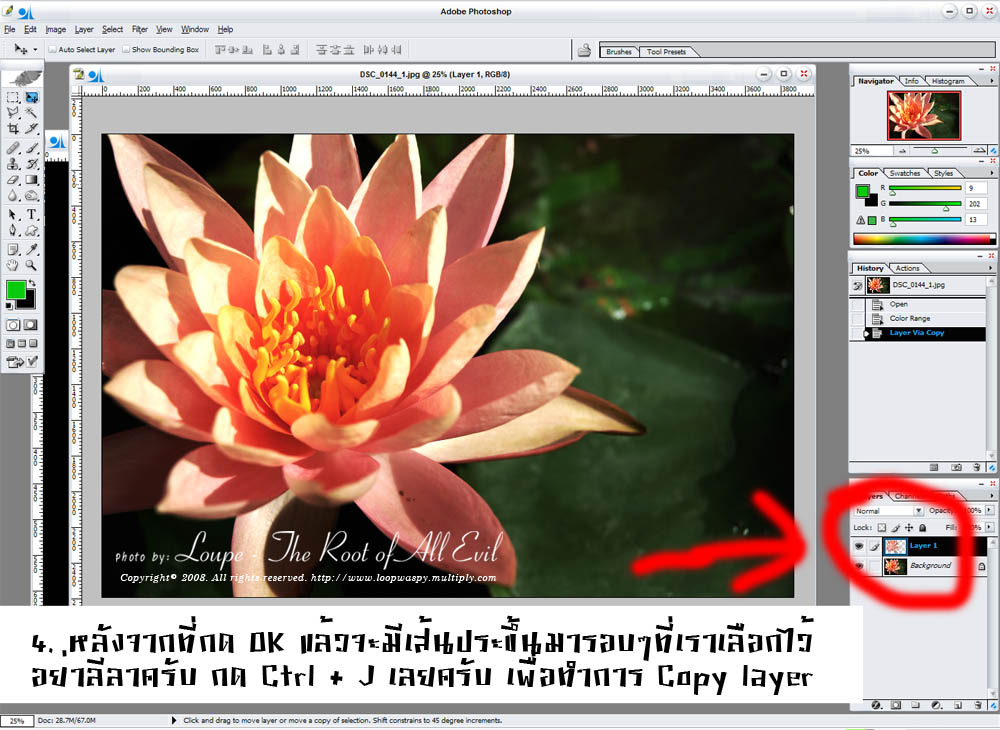Open the status bar info menu arrow
The width and height of the screenshot is (1000, 730).
point(173,720)
